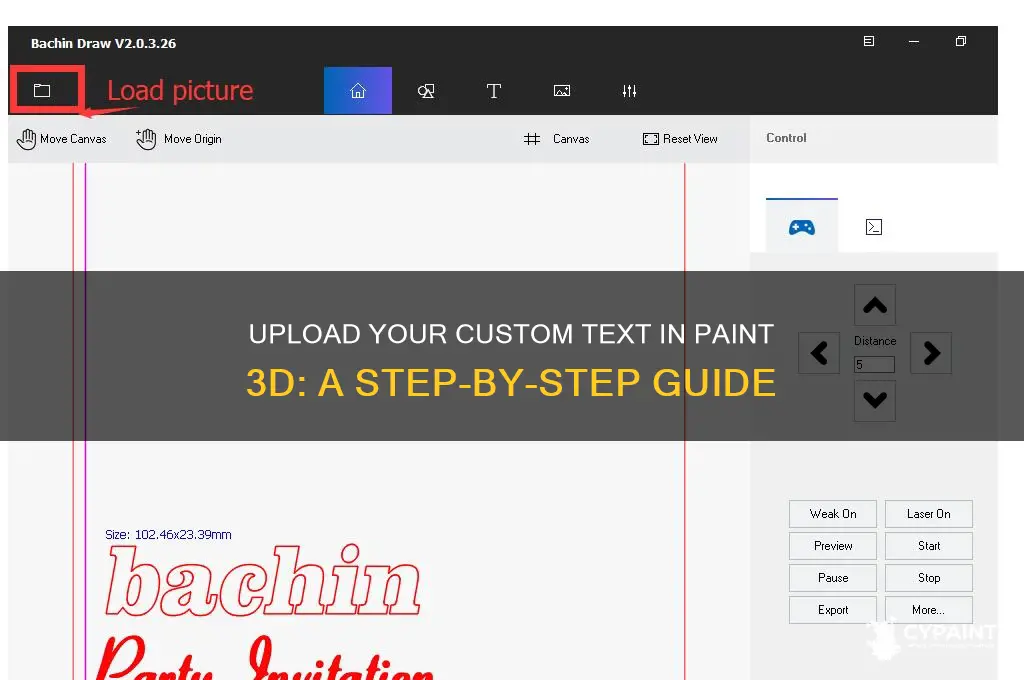This screenshot has height=680, width=1024.
Task: Select the bachin outlined text object
Action: point(263,581)
